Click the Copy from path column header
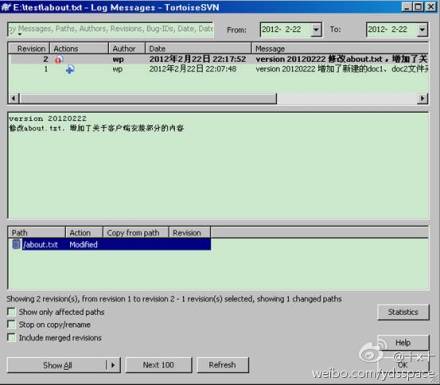Image resolution: width=440 pixels, height=385 pixels. [x=136, y=233]
